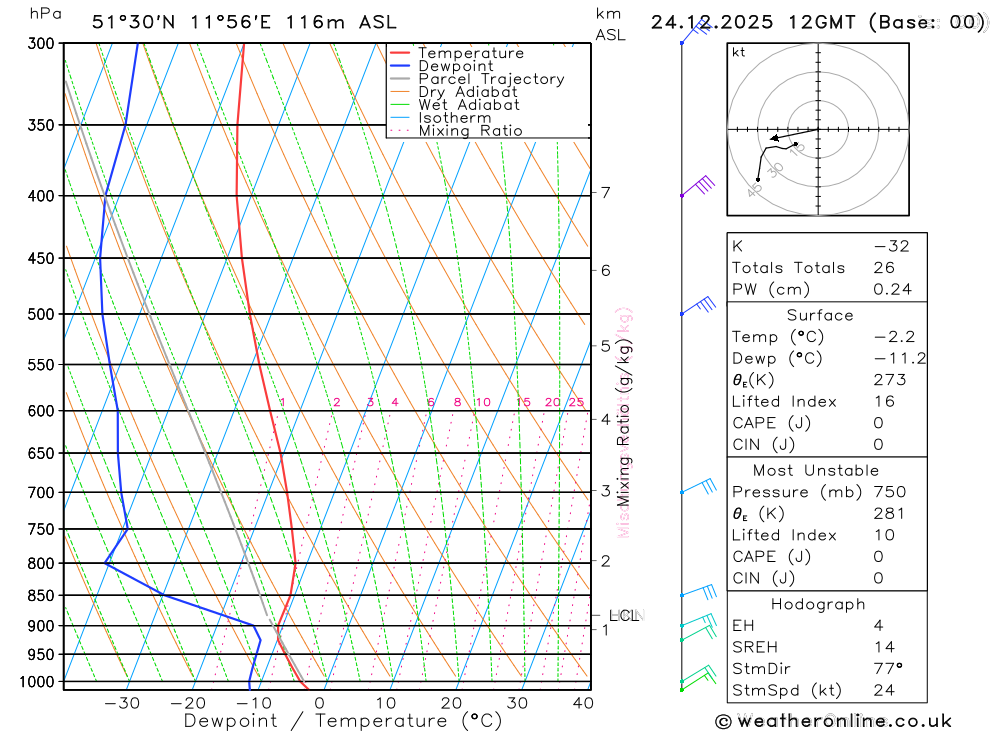Click the red Temperature line swatch in the legend
This screenshot has width=1000, height=733.
[x=399, y=52]
